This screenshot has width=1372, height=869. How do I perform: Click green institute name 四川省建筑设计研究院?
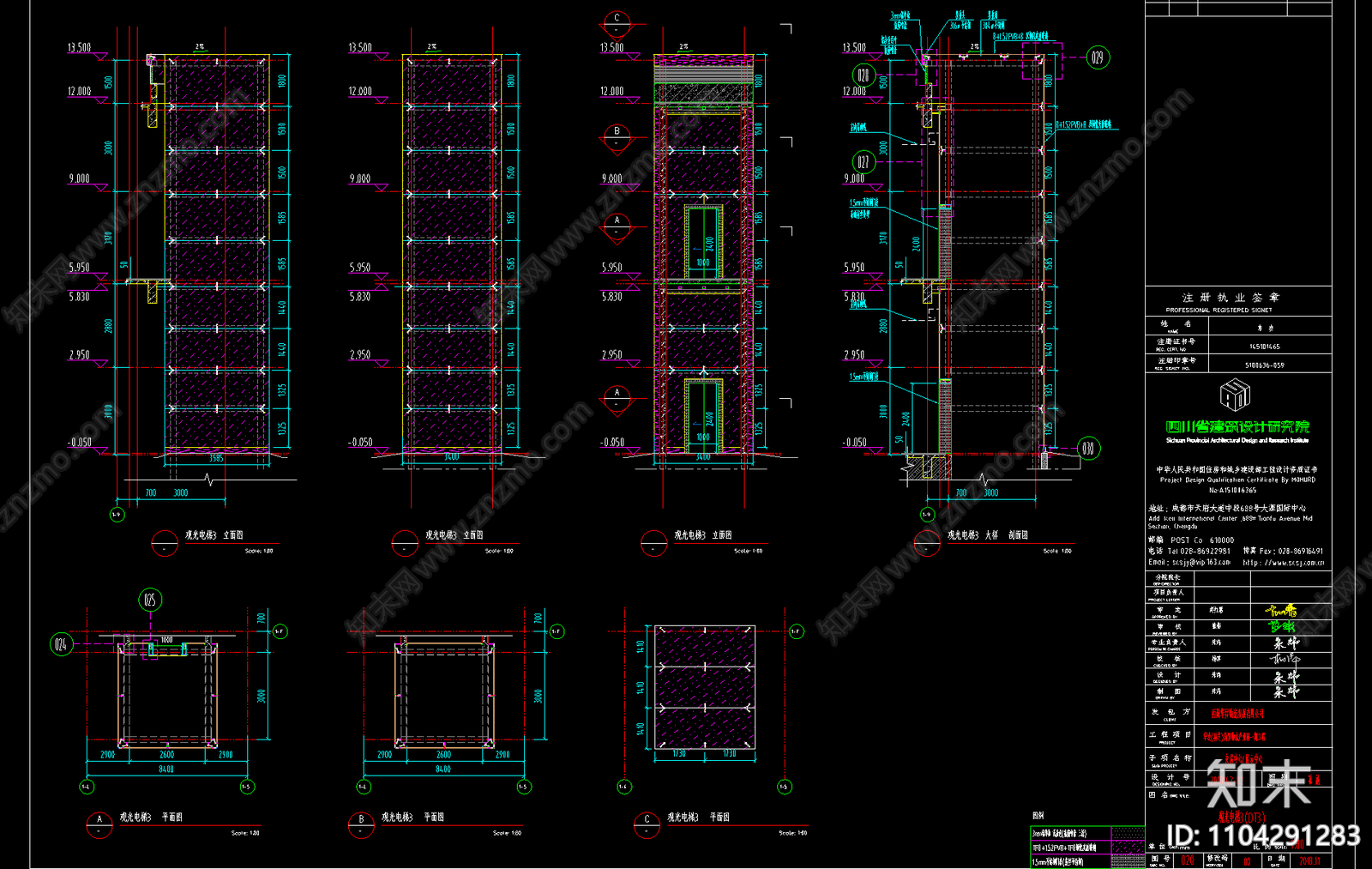tap(1237, 426)
